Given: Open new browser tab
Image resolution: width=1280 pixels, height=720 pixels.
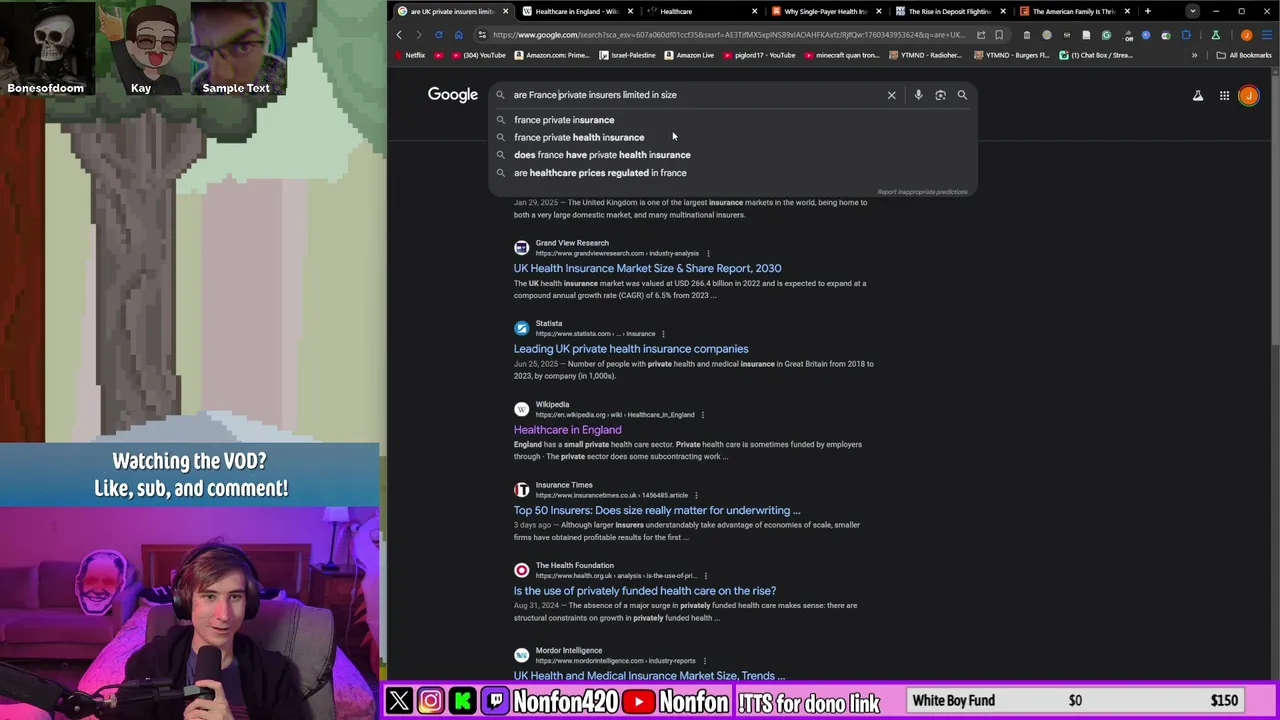Looking at the screenshot, I should [x=1147, y=11].
